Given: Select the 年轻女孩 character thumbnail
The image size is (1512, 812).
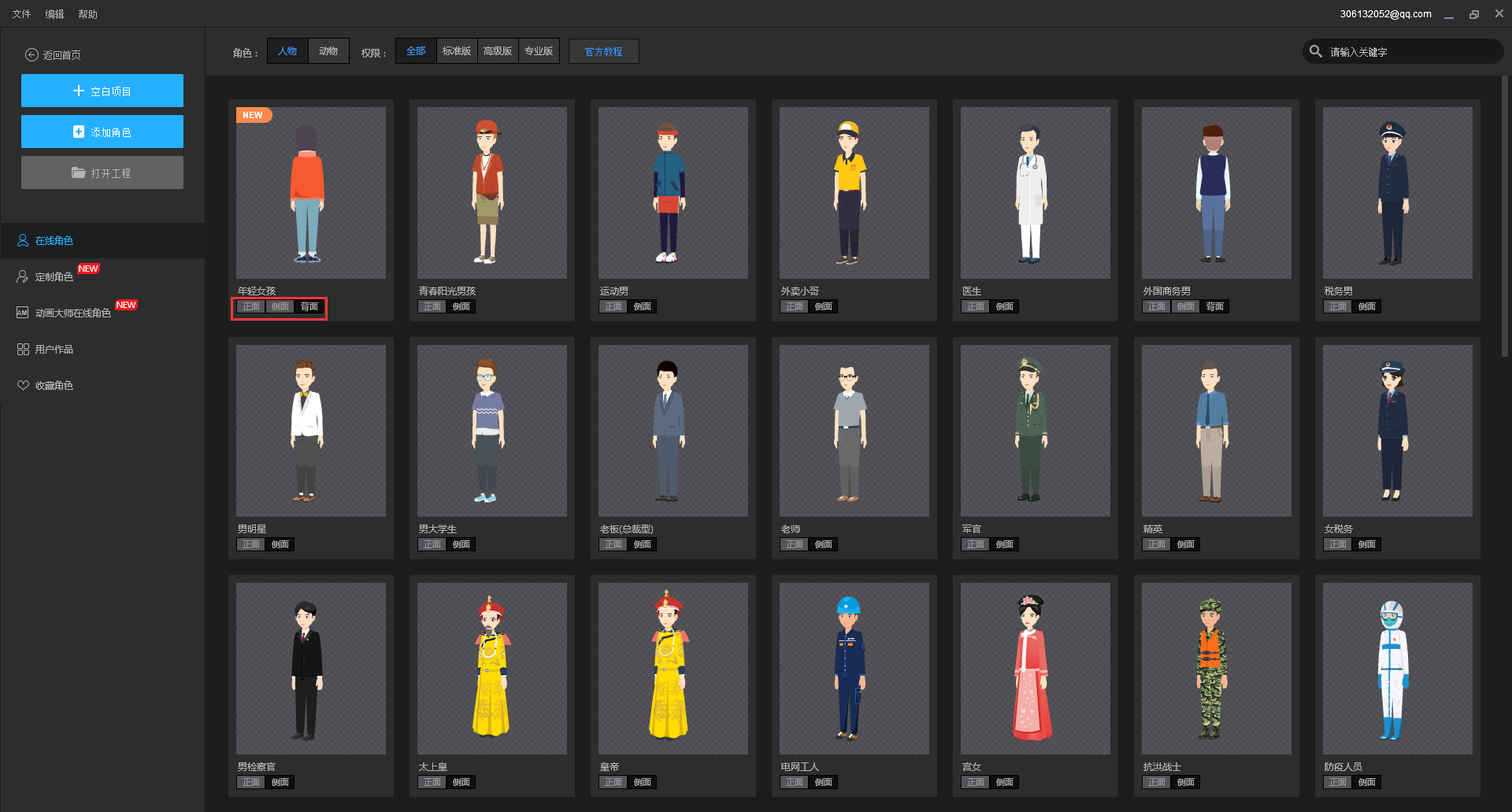Looking at the screenshot, I should pos(311,193).
